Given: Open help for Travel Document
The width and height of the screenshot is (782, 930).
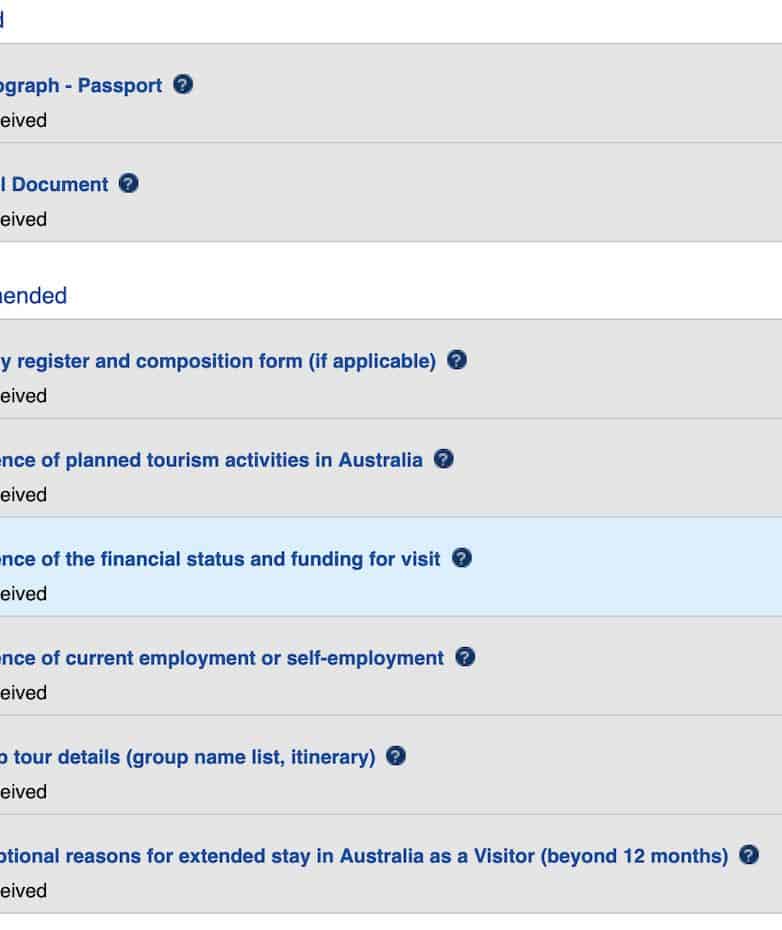Looking at the screenshot, I should pos(128,184).
